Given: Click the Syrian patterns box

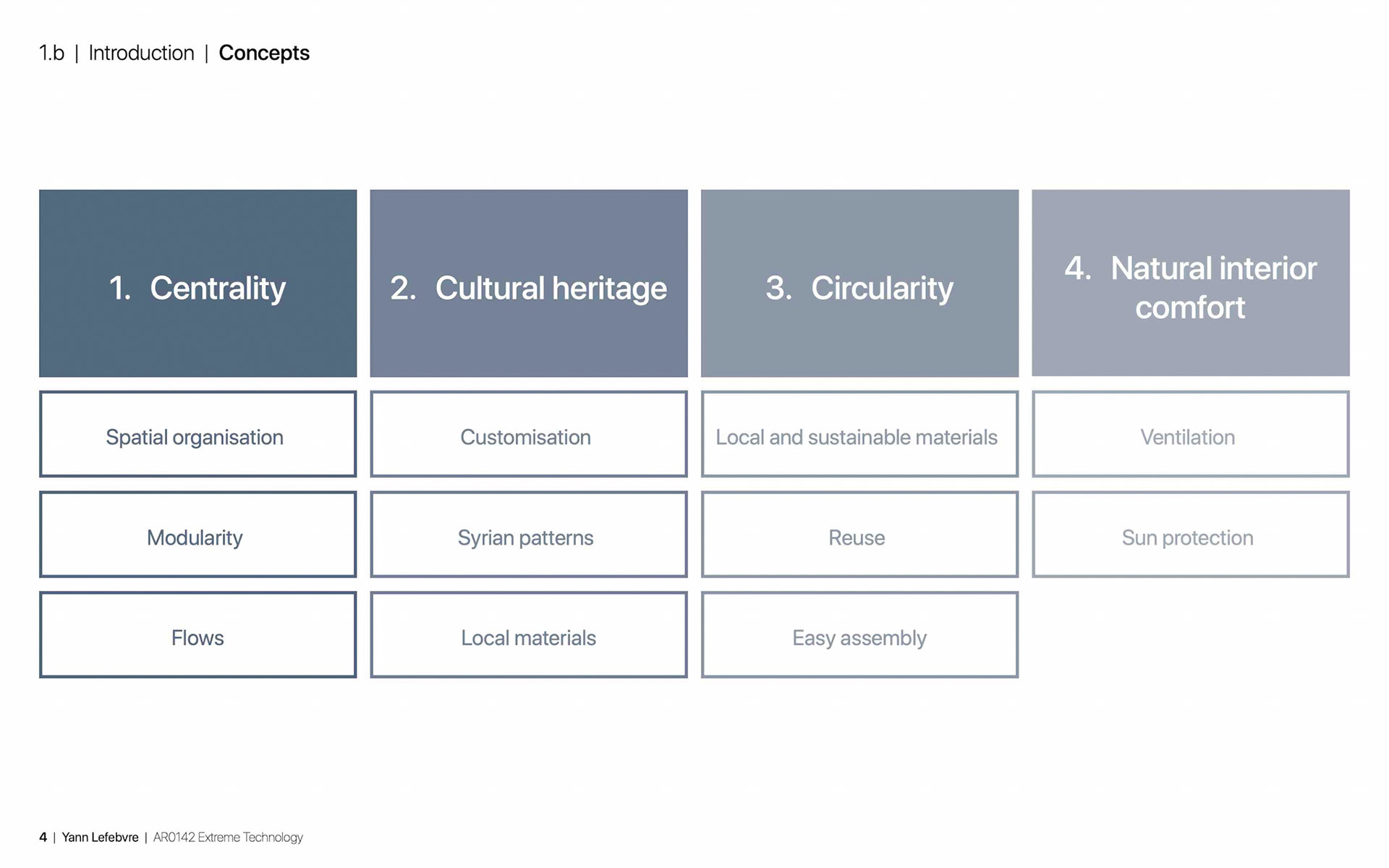Looking at the screenshot, I should 528,535.
